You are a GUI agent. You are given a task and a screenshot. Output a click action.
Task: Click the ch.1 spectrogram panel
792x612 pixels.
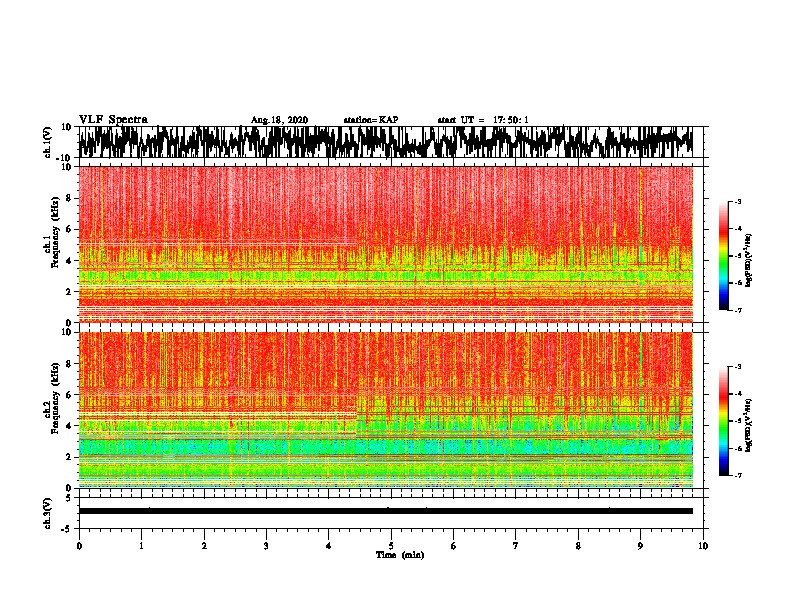point(385,244)
